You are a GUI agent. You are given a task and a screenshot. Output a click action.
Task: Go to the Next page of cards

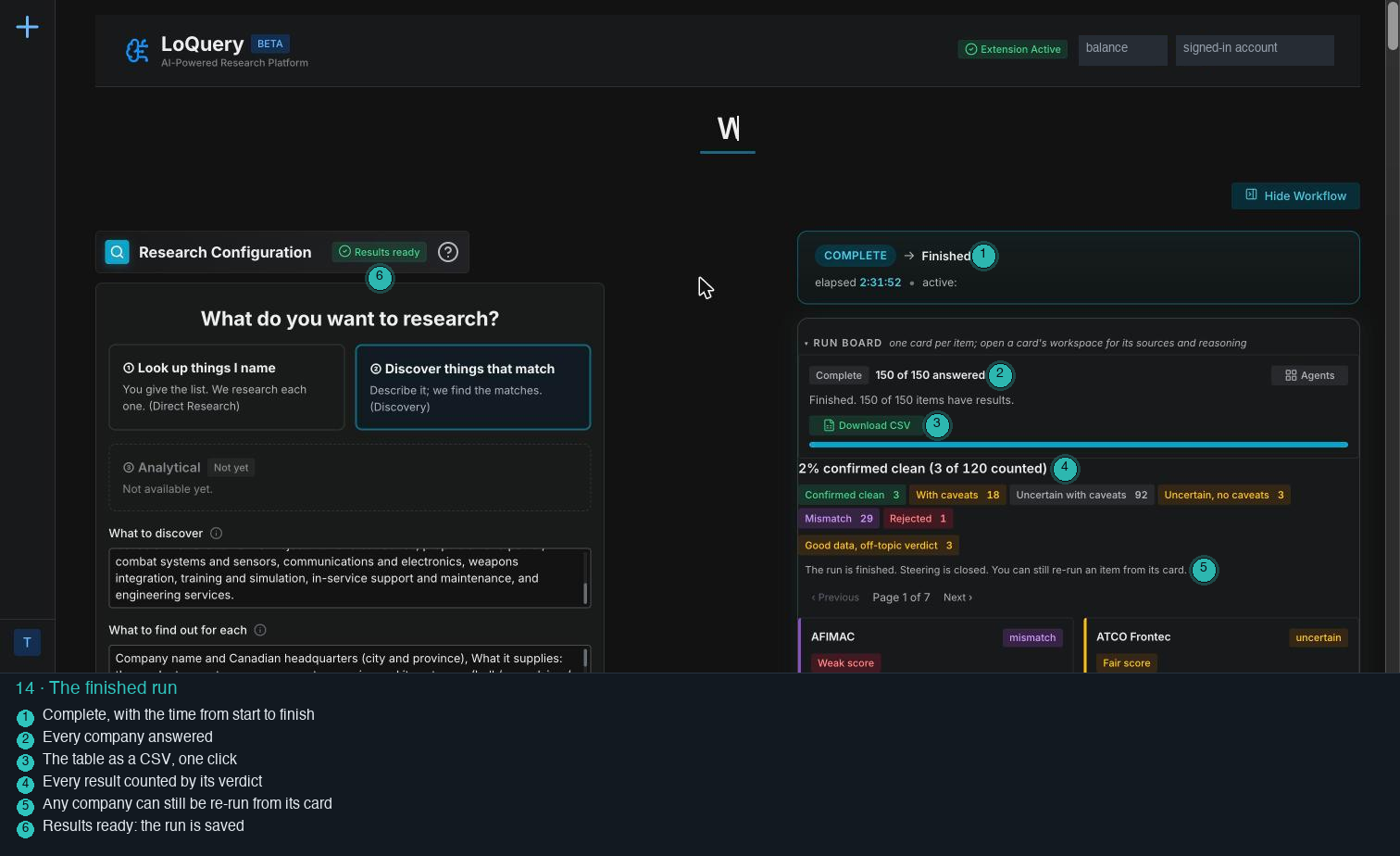click(957, 598)
